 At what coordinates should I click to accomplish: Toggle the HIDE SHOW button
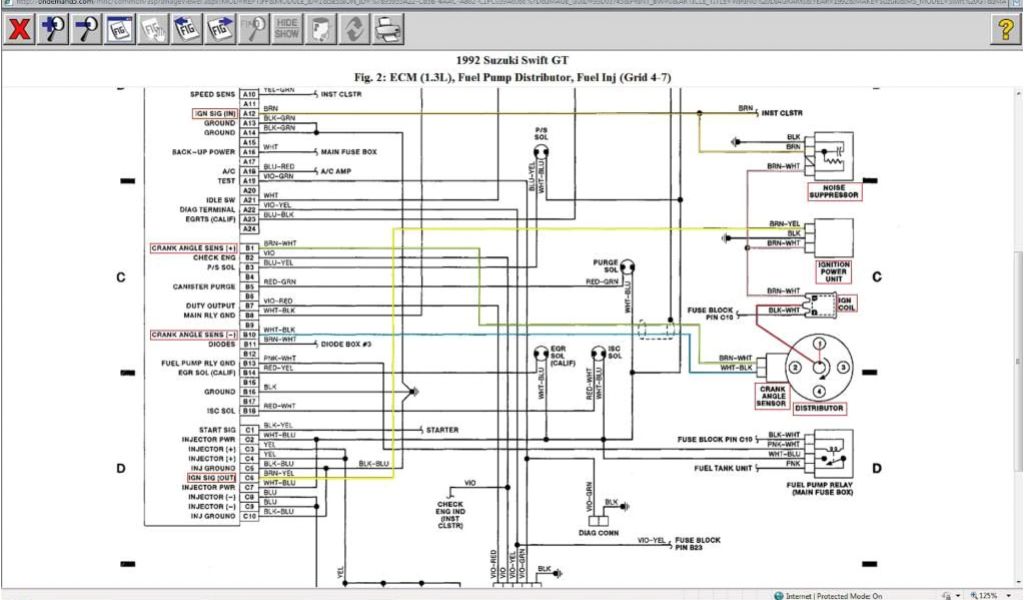click(287, 29)
